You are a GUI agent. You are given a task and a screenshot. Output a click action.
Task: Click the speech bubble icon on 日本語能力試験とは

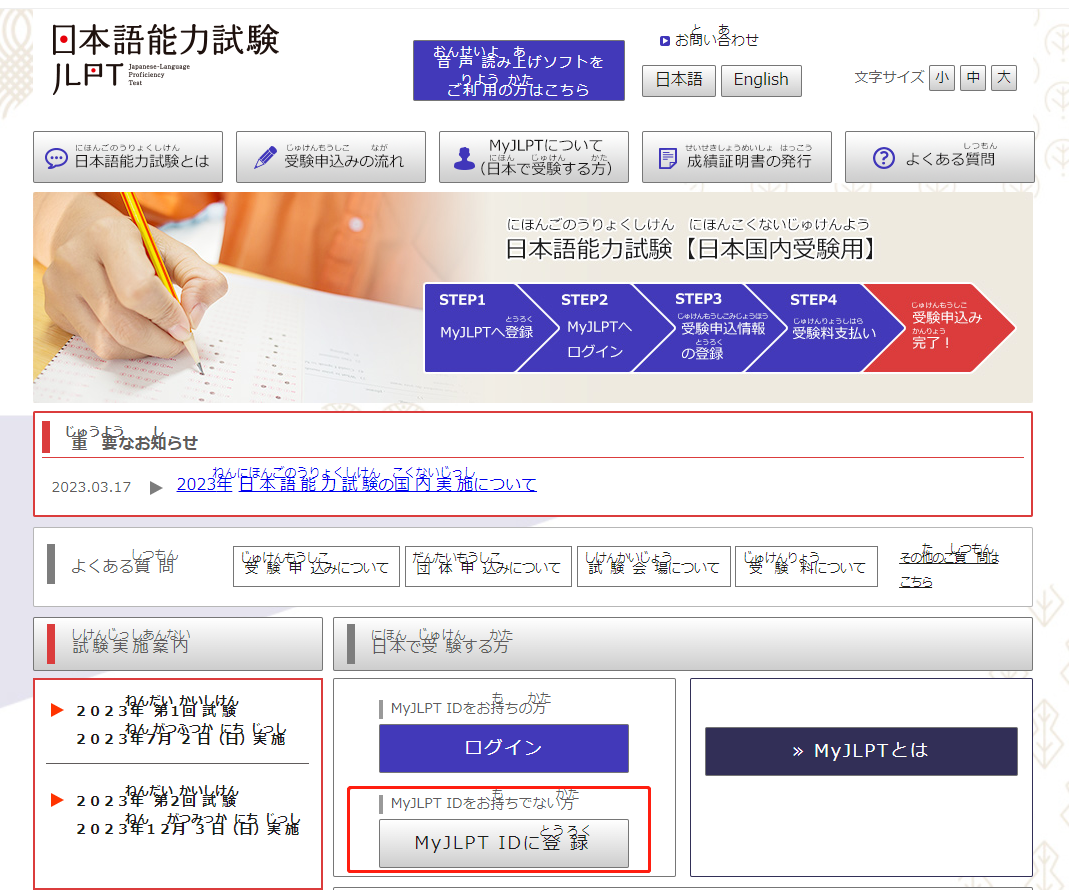coord(56,158)
